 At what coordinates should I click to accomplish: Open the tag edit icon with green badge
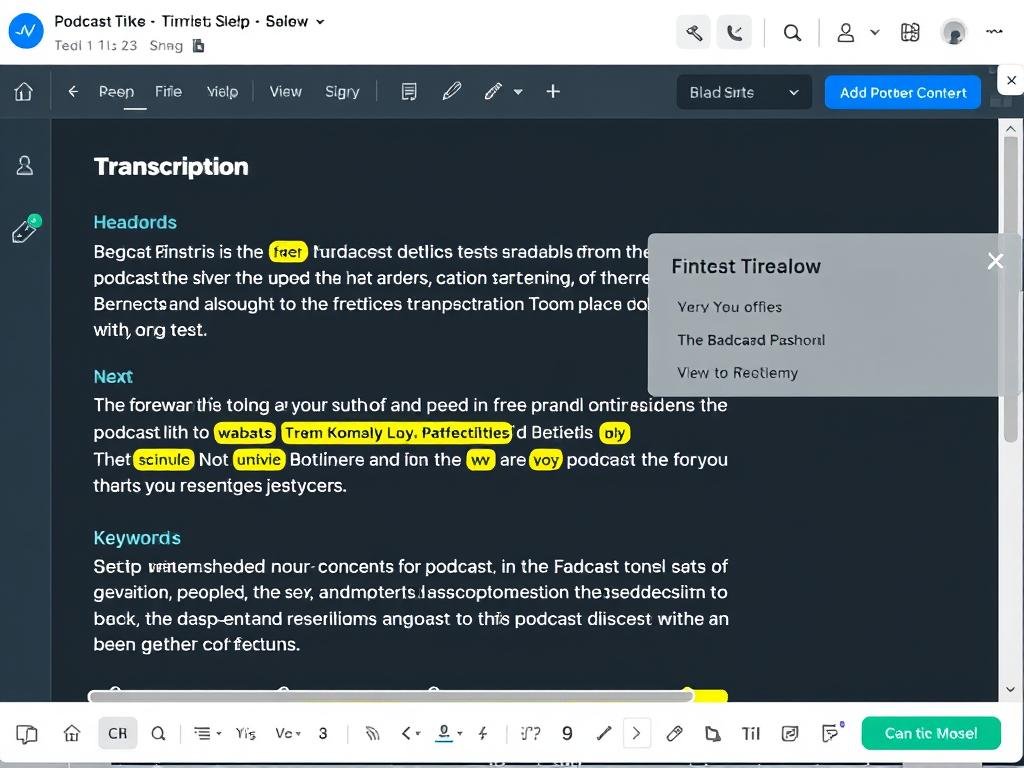pyautogui.click(x=26, y=229)
